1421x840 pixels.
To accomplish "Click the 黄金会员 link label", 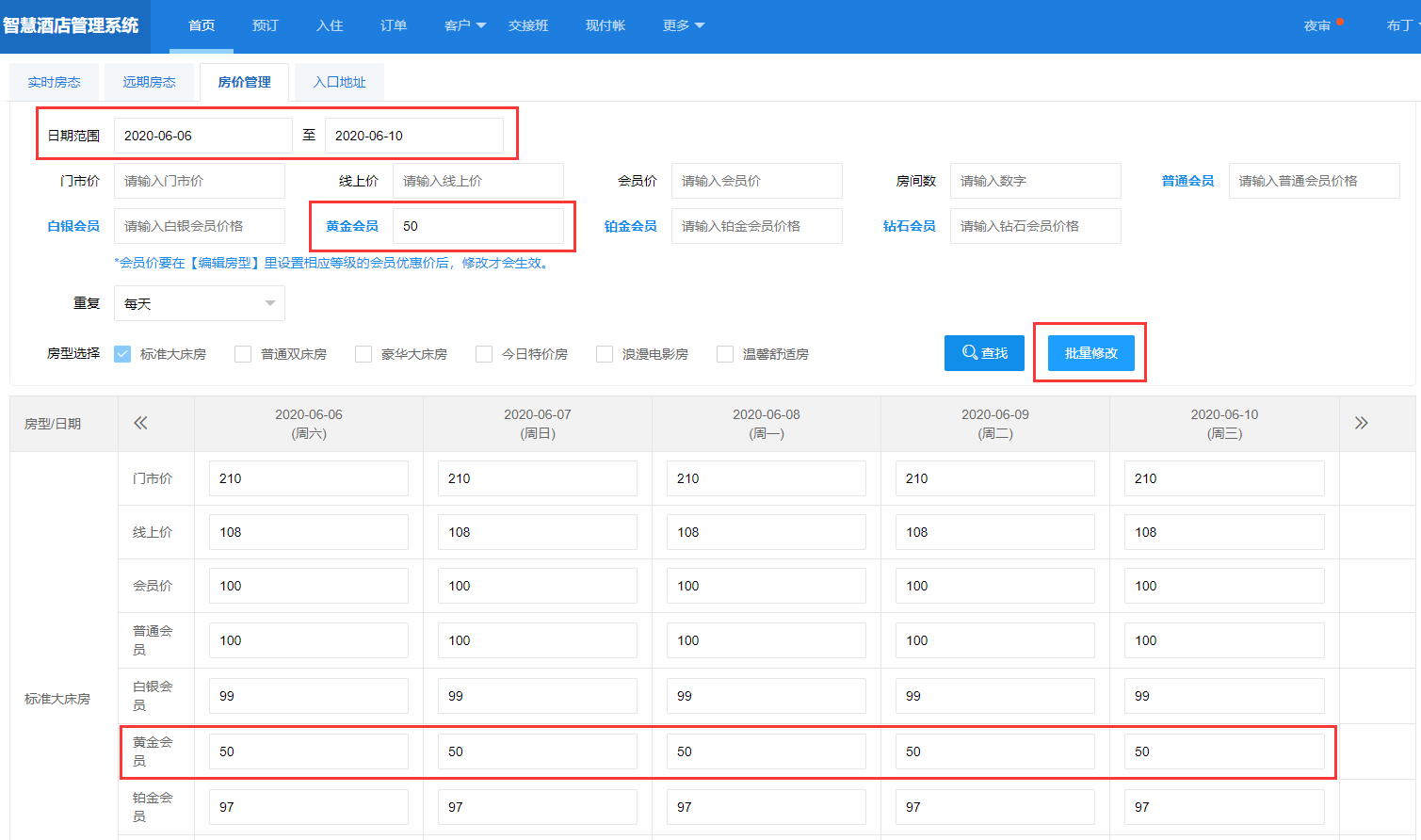I will click(352, 226).
